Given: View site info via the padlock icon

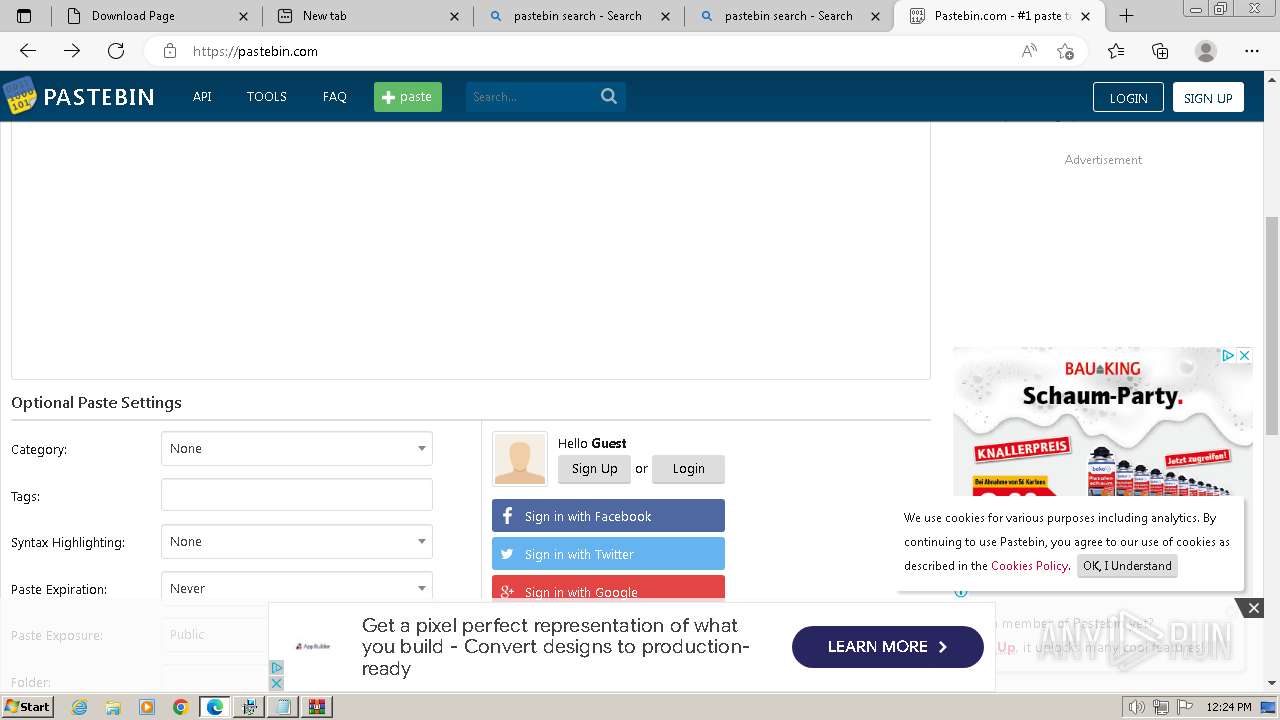Looking at the screenshot, I should [170, 51].
